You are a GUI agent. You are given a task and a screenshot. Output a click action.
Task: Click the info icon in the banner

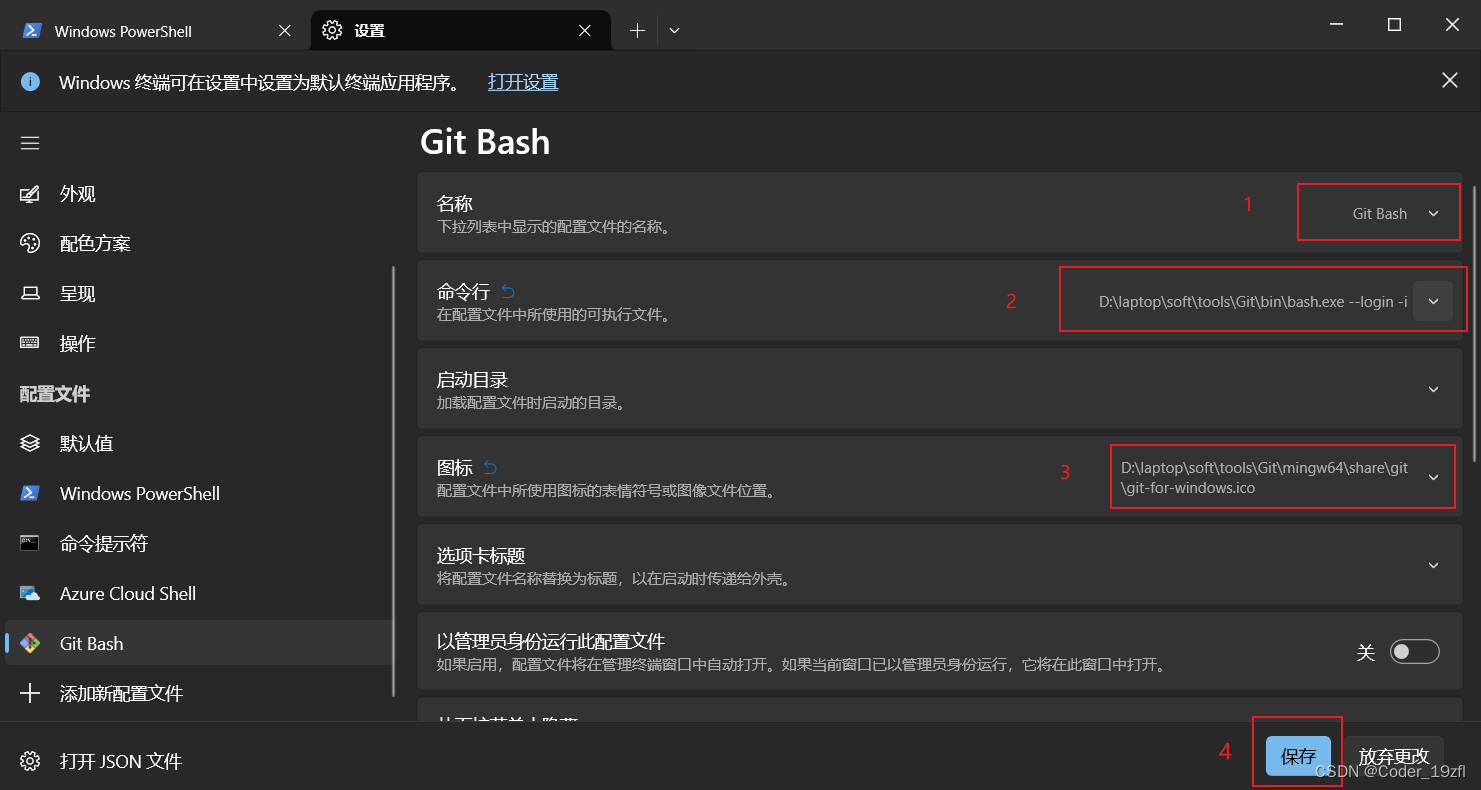[30, 82]
